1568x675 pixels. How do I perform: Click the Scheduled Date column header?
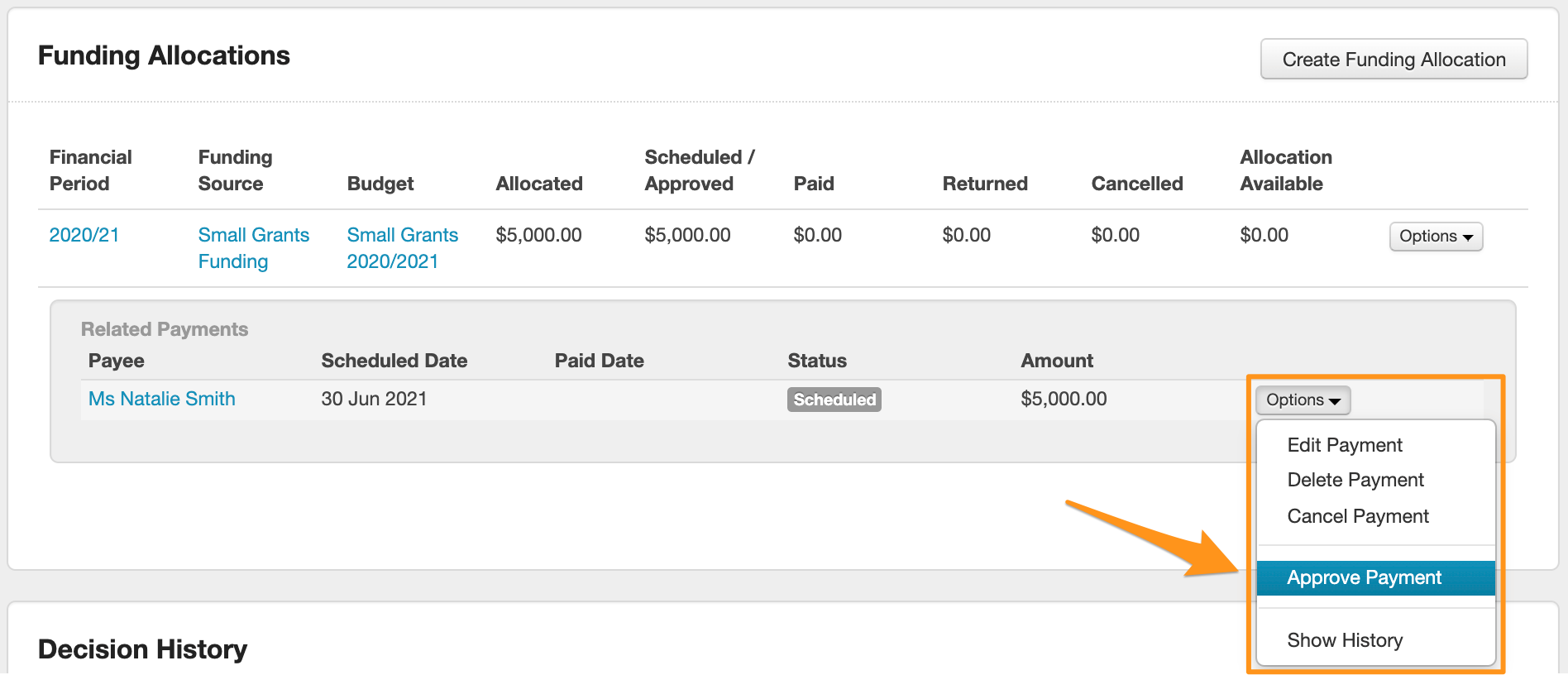pyautogui.click(x=394, y=361)
